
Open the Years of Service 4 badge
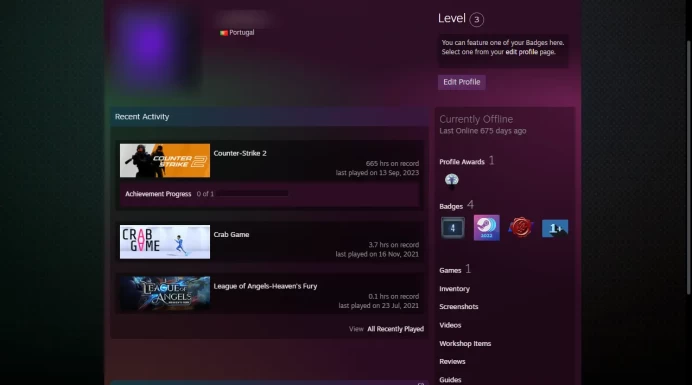pyautogui.click(x=453, y=228)
